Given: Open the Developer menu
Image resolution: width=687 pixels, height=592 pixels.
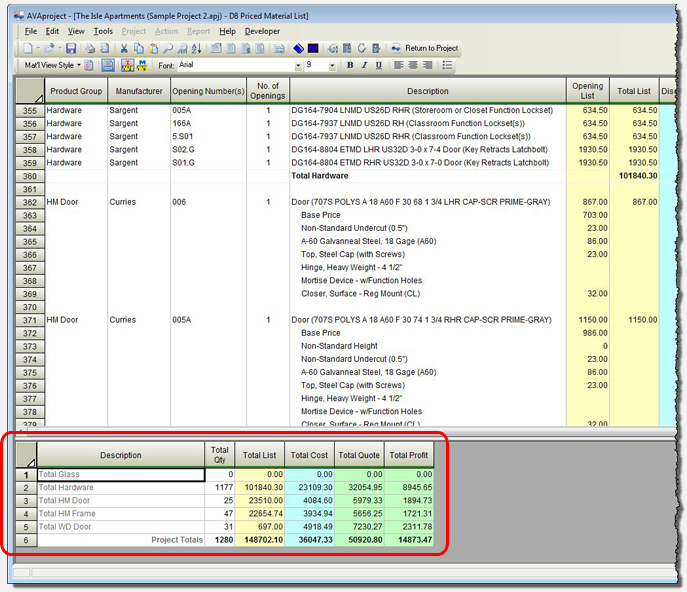Looking at the screenshot, I should (x=262, y=31).
